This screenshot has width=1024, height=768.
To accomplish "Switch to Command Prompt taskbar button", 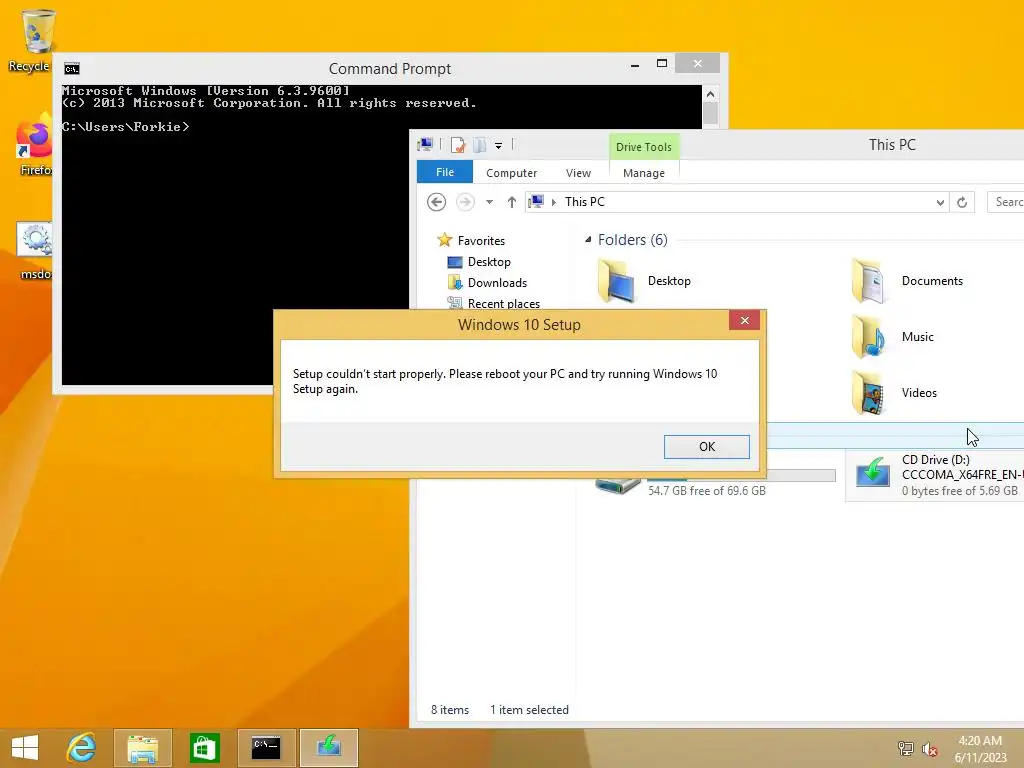I will point(266,748).
